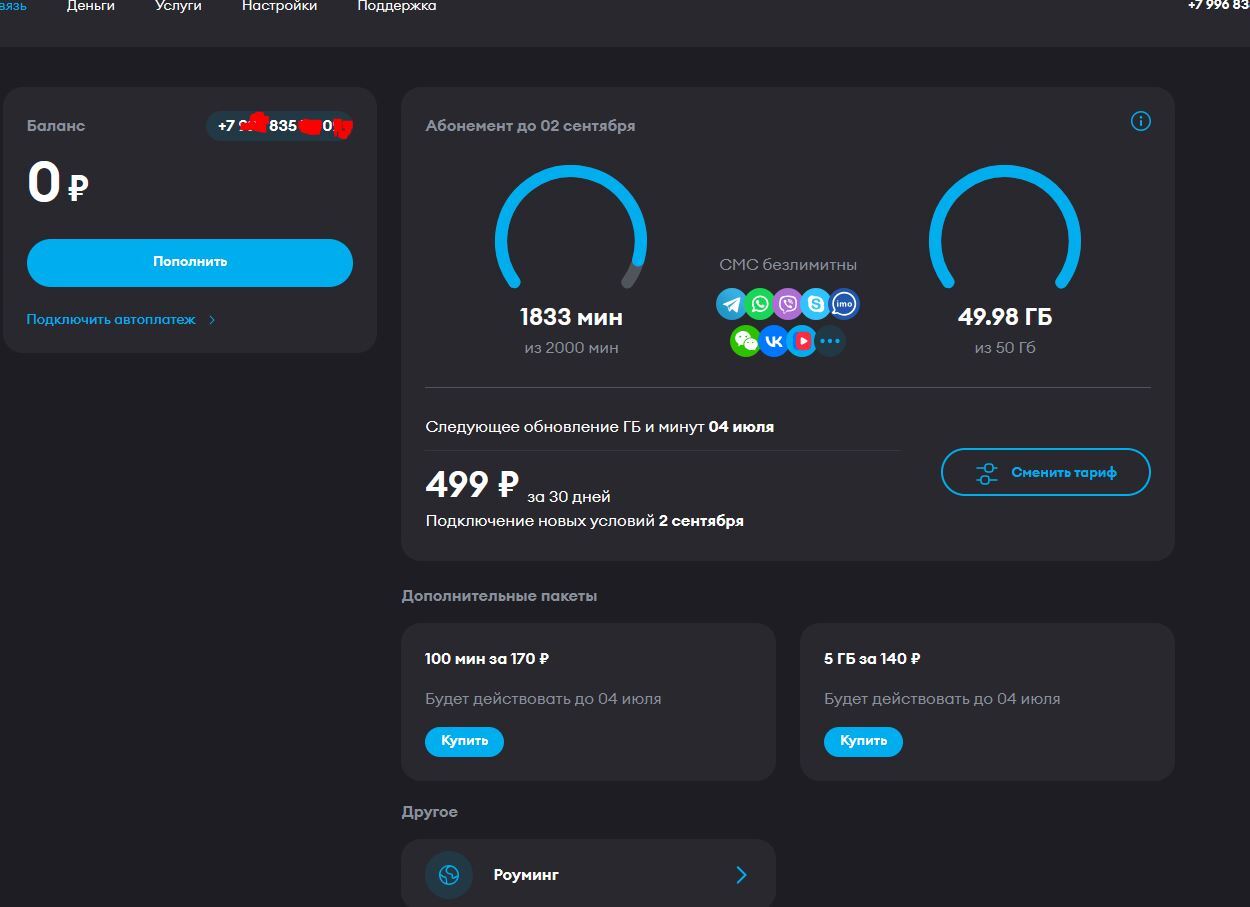Click the Skype messenger icon
Screen dimensions: 1250x907
[816, 304]
